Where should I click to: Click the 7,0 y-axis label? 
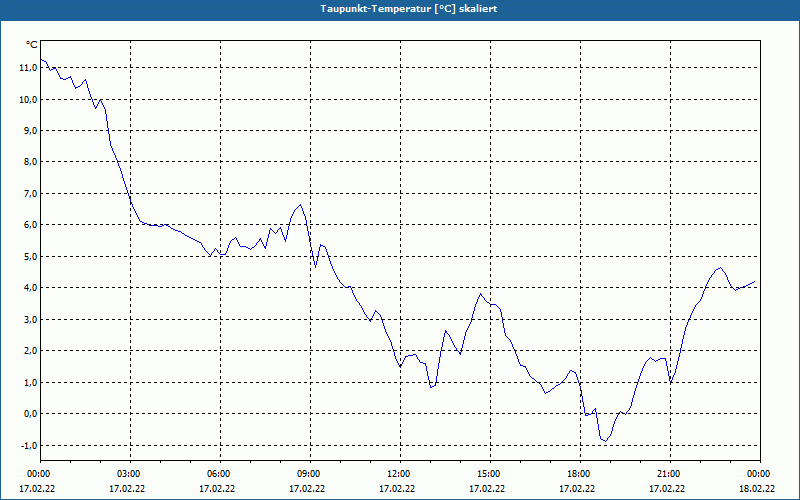(x=30, y=194)
